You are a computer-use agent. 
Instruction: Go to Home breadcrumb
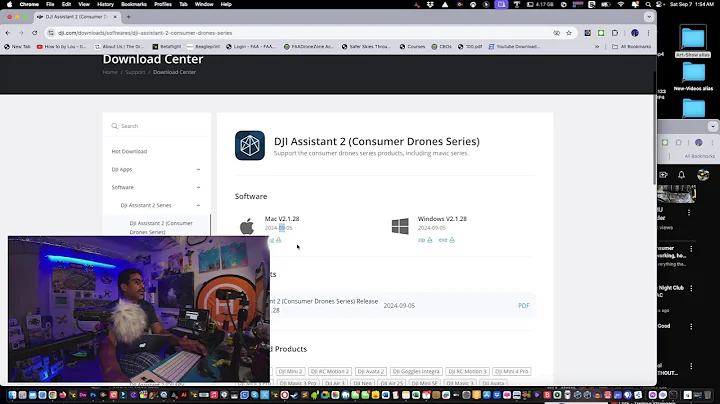click(x=110, y=72)
